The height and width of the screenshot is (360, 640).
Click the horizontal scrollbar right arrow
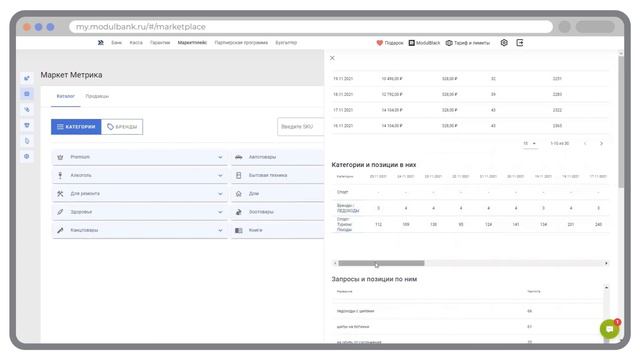(606, 263)
